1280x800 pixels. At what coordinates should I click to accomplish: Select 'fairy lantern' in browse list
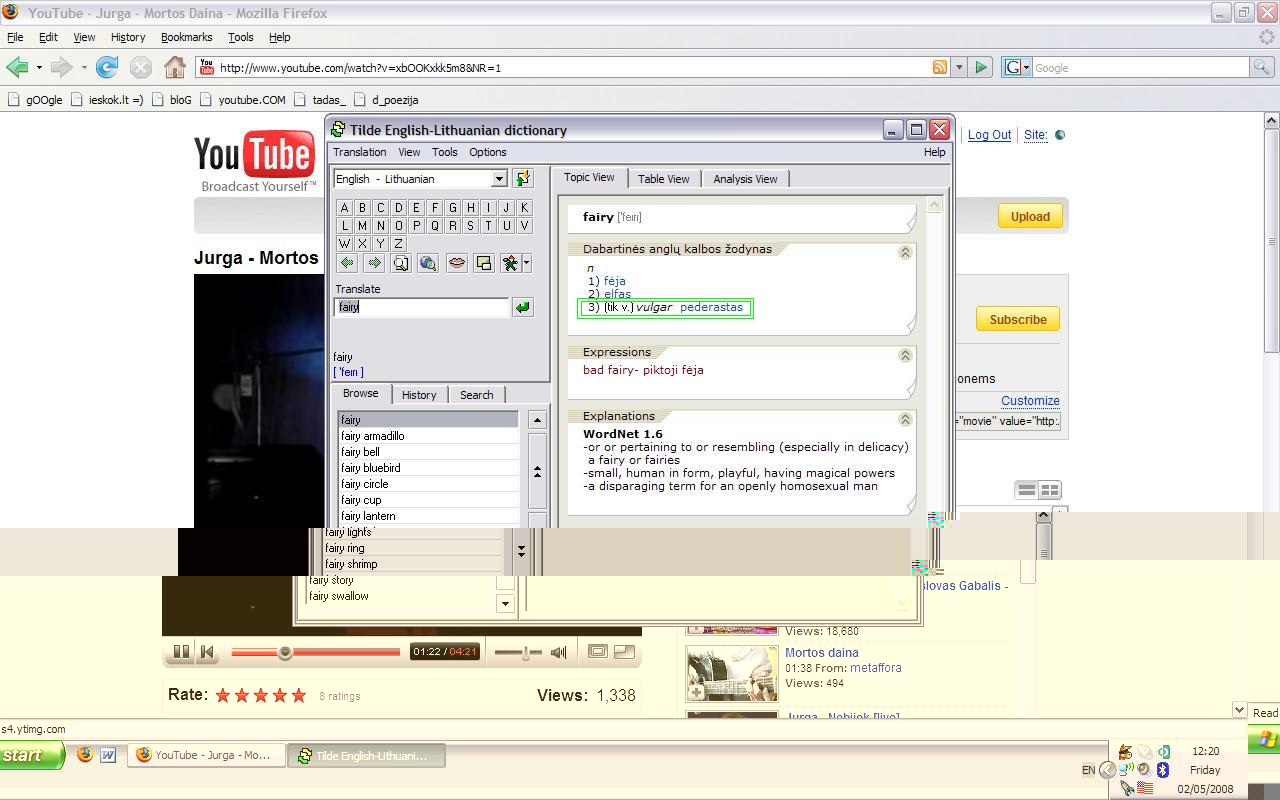click(428, 516)
